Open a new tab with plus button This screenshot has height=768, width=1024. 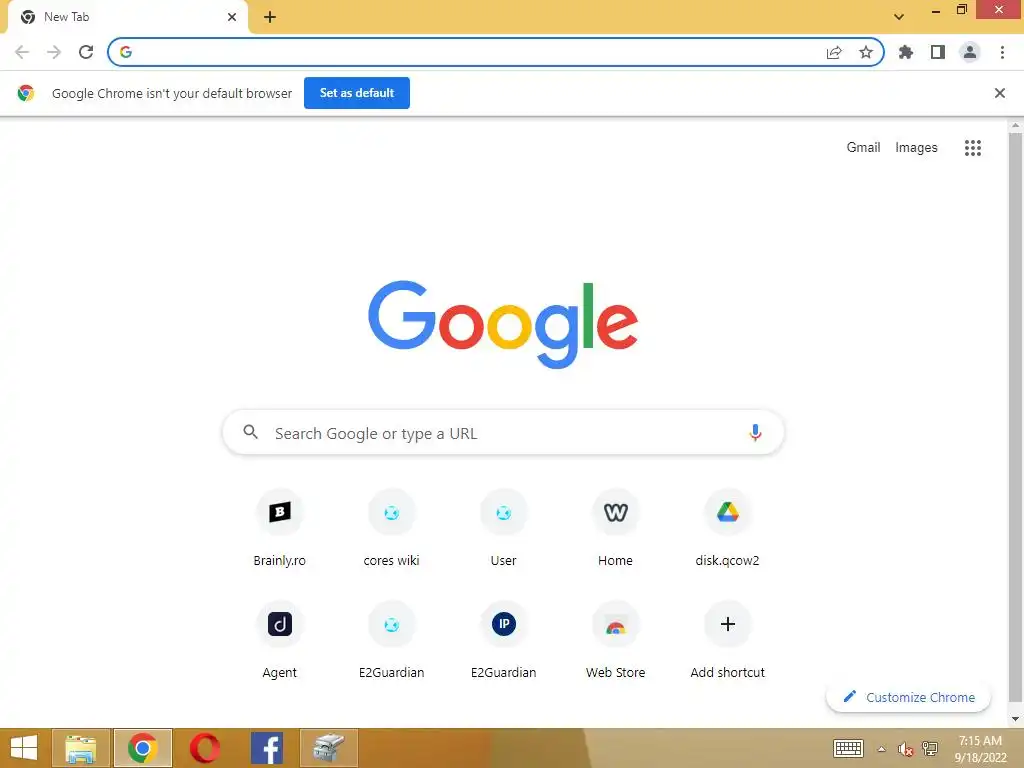tap(270, 17)
